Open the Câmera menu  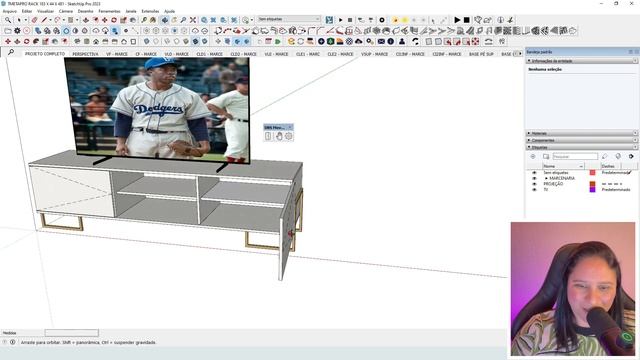(x=66, y=11)
